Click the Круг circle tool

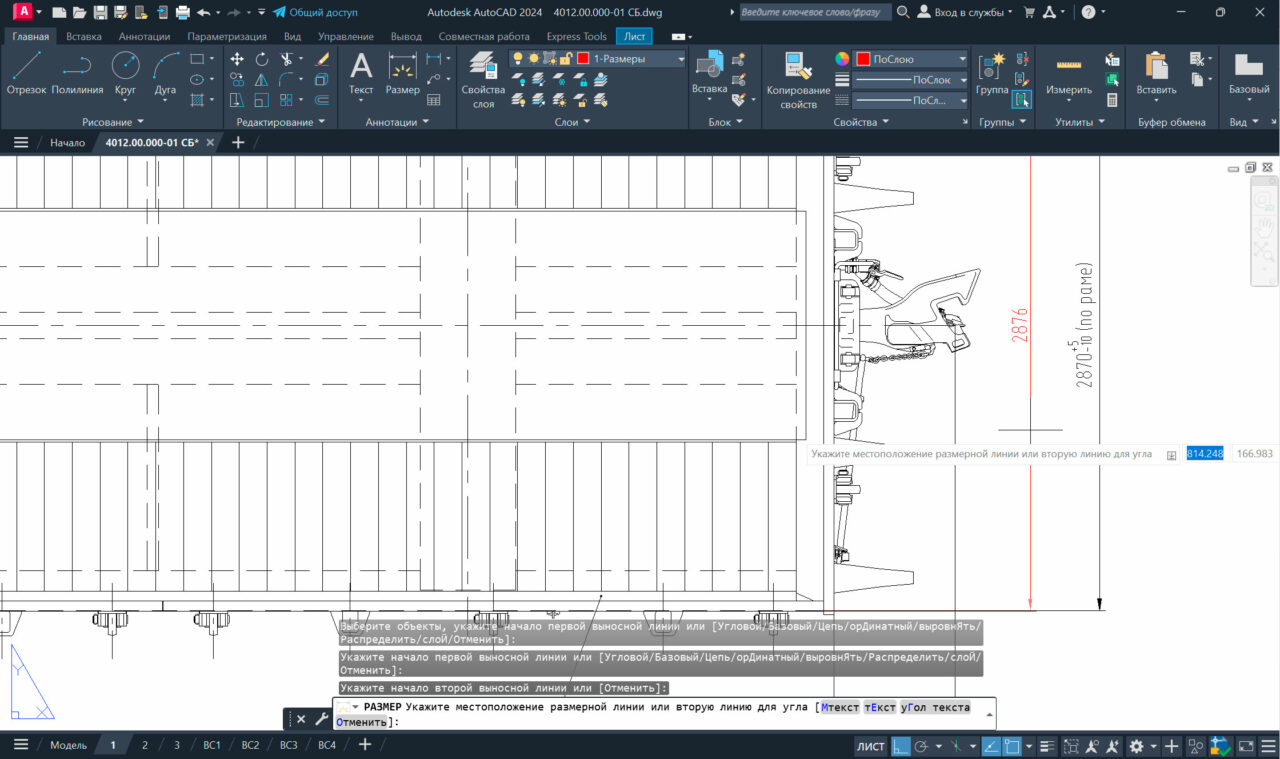[125, 73]
